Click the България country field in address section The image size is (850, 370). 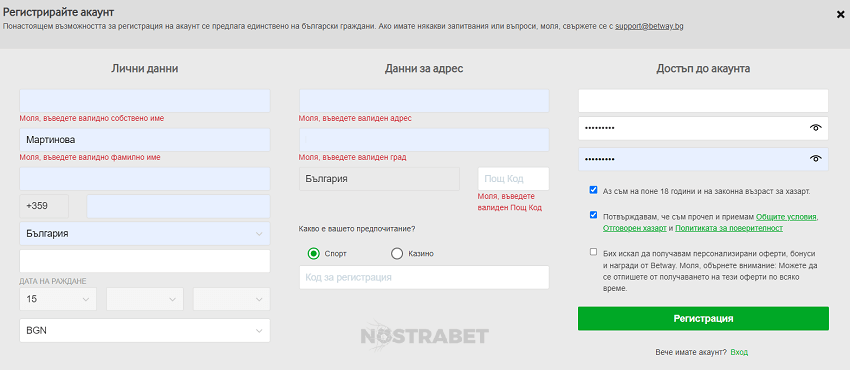[379, 179]
